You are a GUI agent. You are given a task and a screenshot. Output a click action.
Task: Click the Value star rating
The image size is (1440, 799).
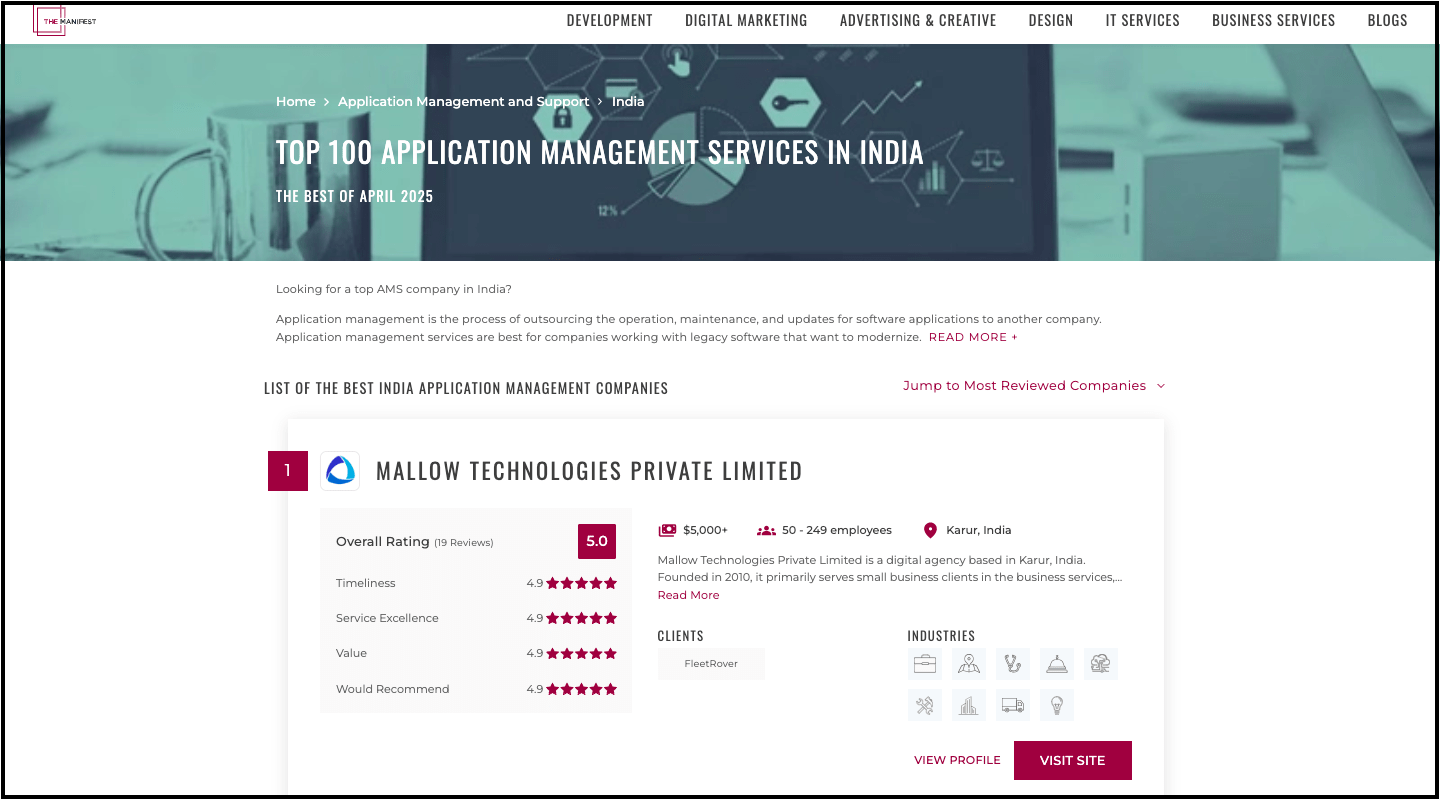pos(581,653)
